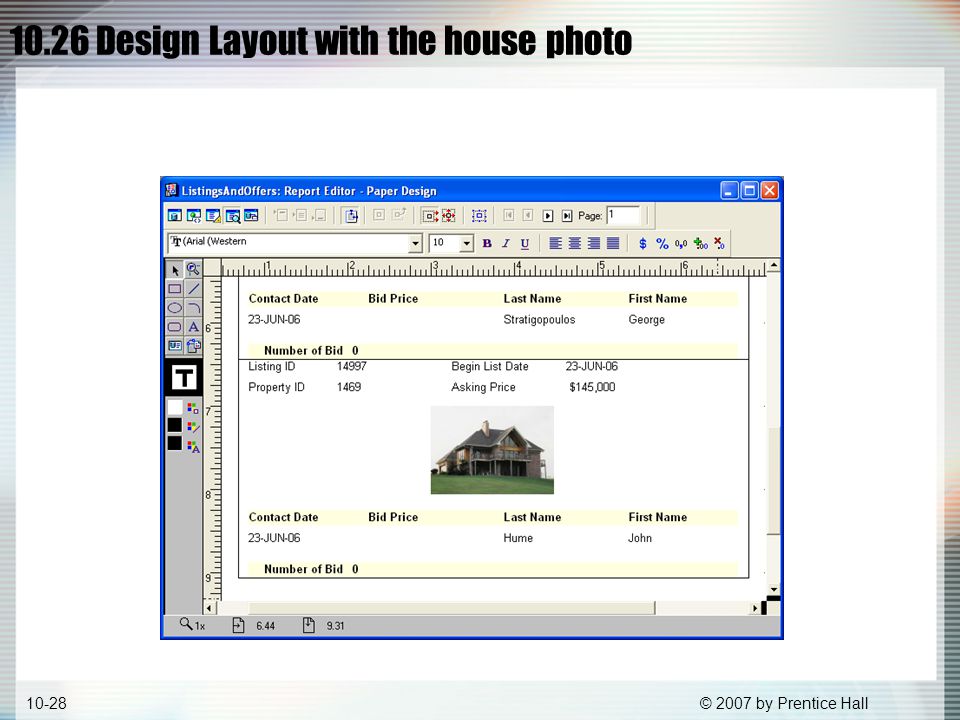Open the Web Source view
This screenshot has width=960, height=720.
(x=194, y=216)
